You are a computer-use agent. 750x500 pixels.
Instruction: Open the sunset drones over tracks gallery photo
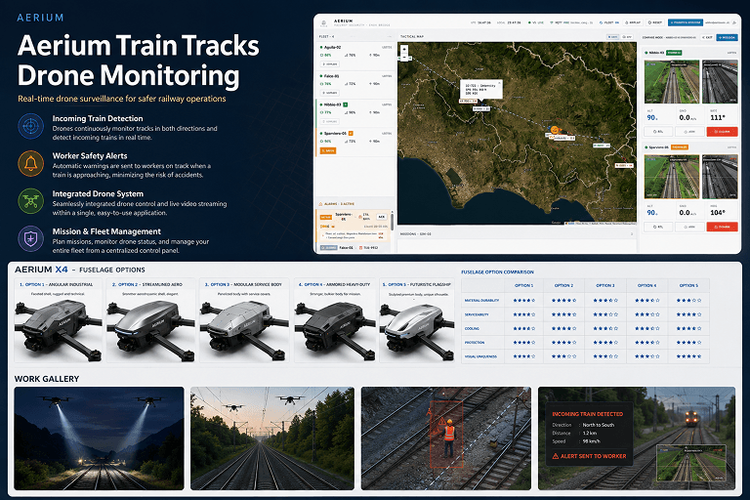272,438
